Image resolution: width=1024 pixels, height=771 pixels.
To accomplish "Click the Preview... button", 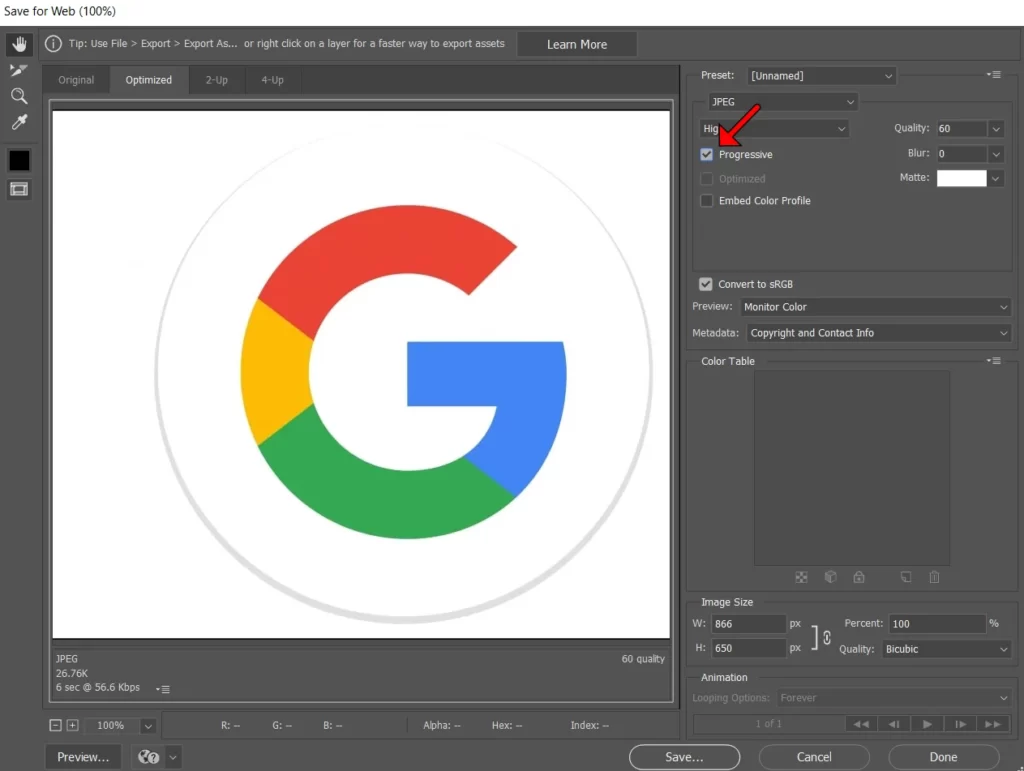I will 83,757.
